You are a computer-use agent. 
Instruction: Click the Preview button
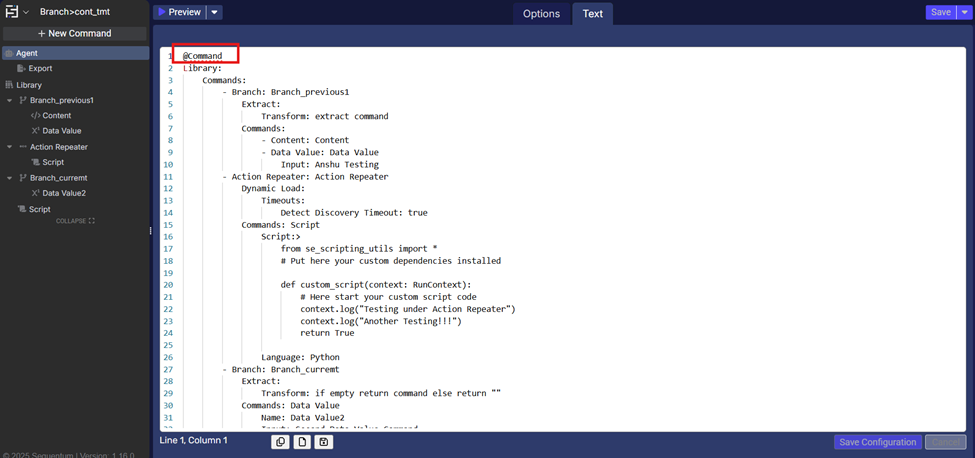179,12
